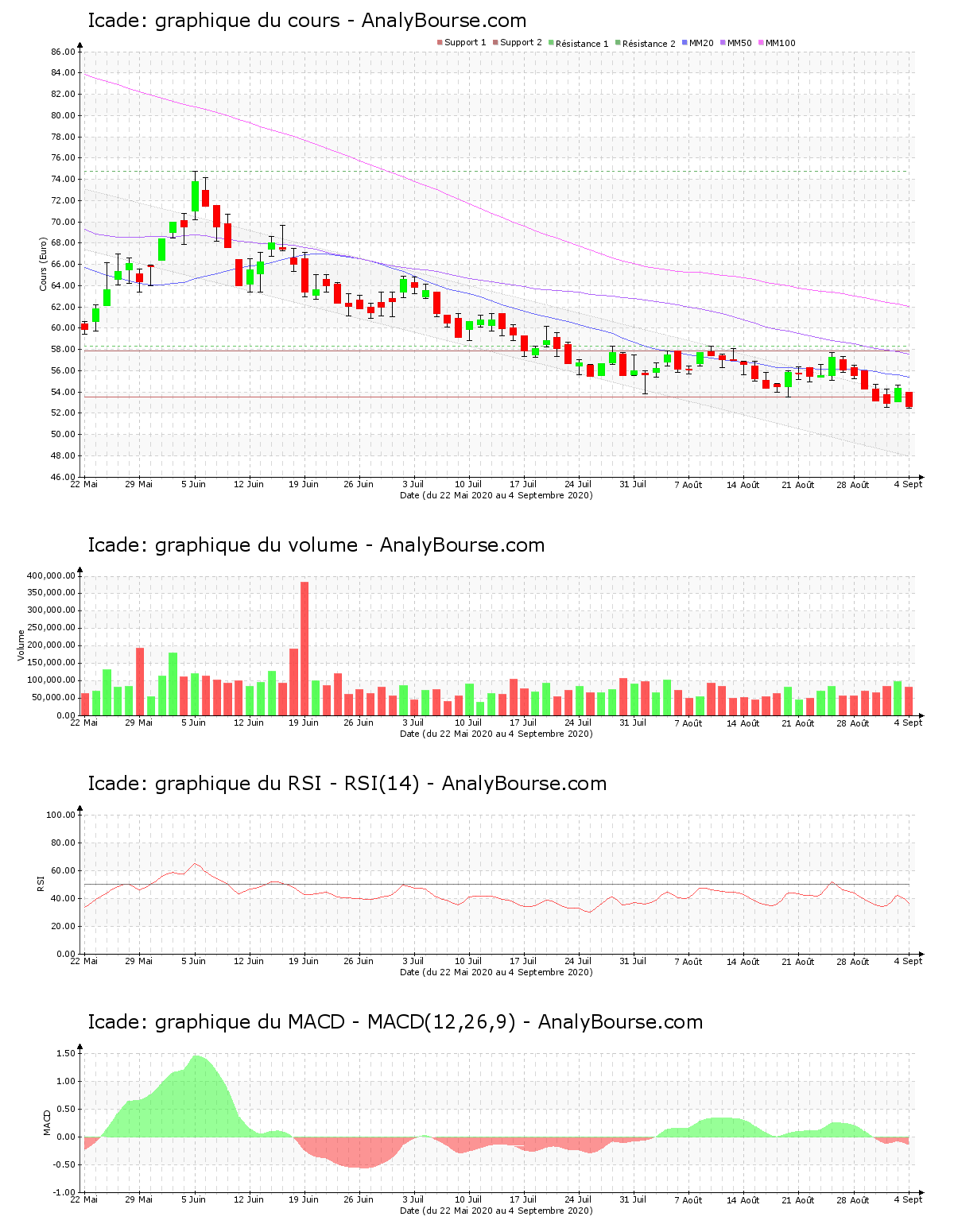This screenshot has width=954, height=1232.
Task: Click '7 Août' on volume chart axis
Action: pos(688,723)
